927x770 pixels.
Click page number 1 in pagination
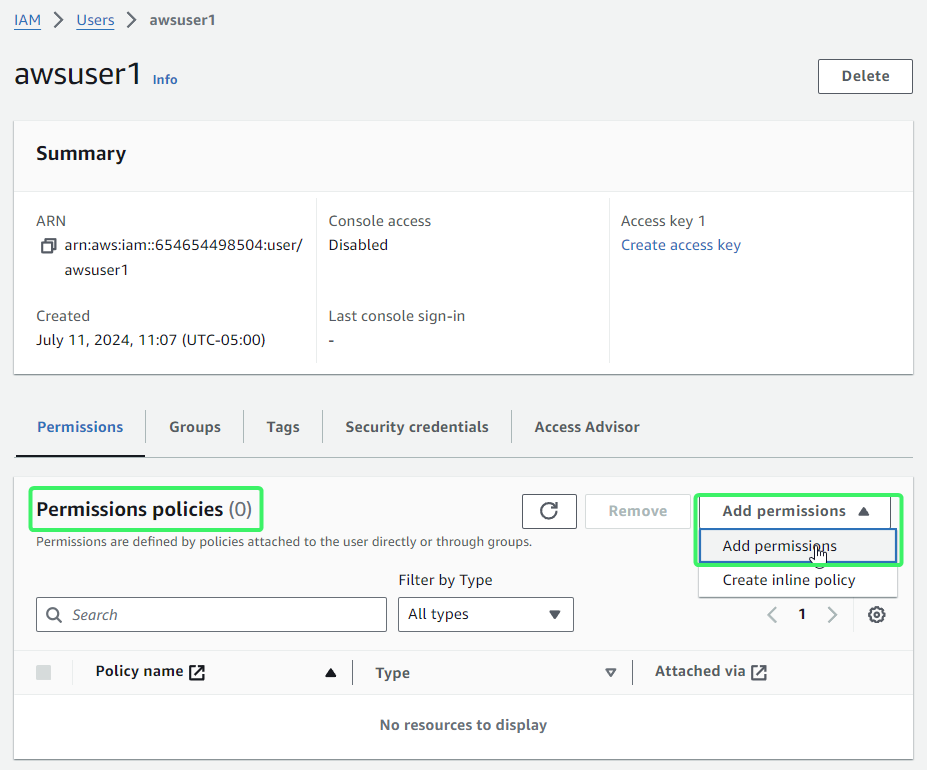[802, 614]
